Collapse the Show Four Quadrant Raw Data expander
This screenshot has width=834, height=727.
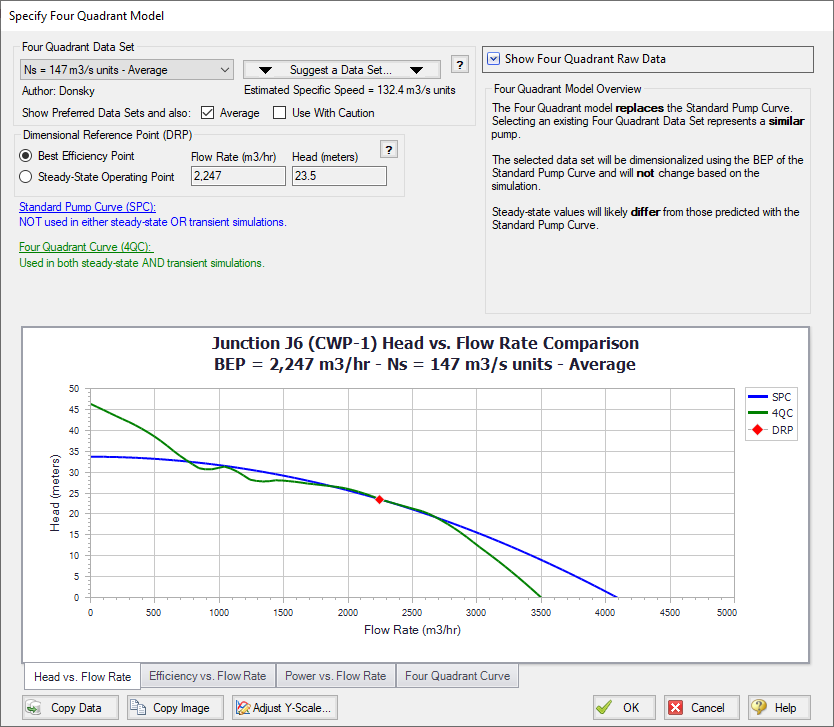coord(493,59)
